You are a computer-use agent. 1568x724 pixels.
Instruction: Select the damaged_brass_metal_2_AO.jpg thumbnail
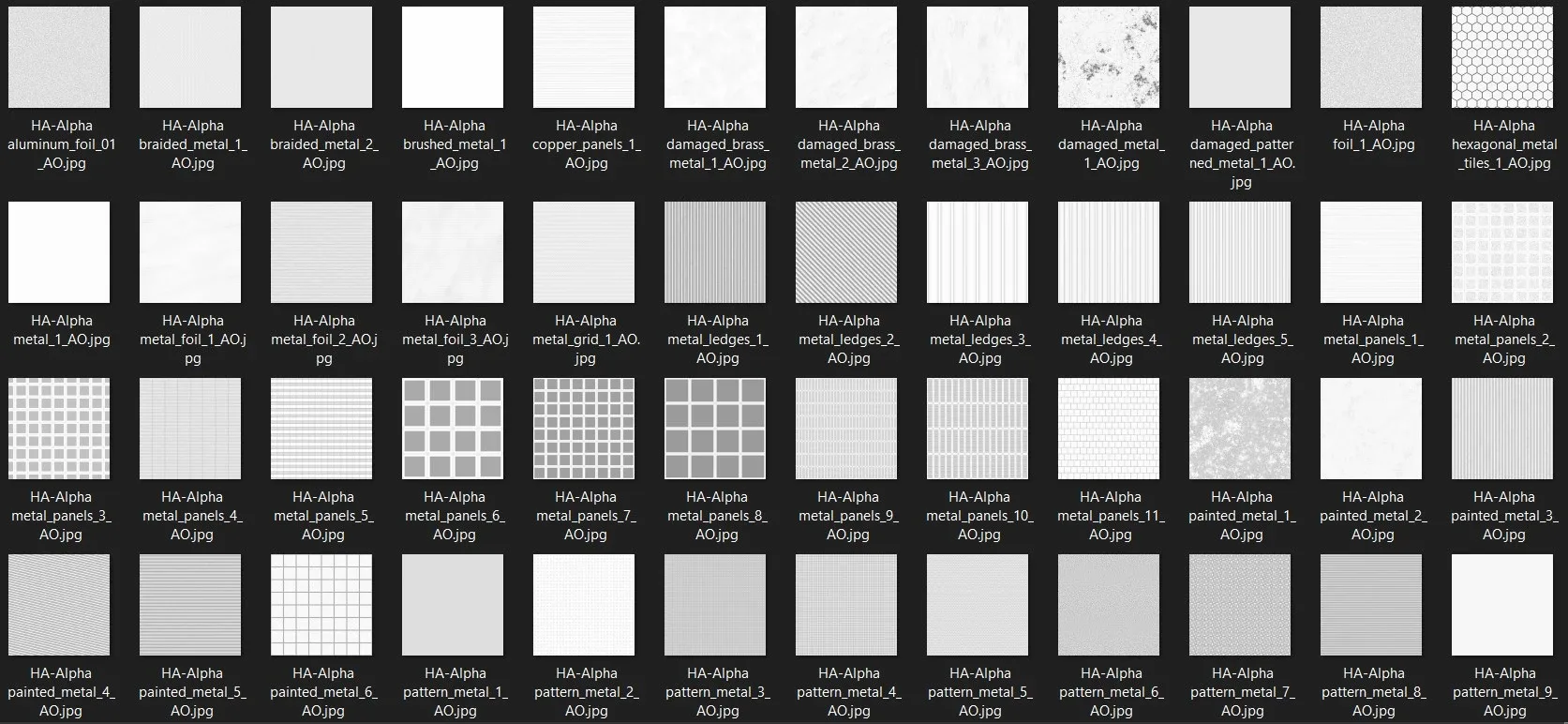click(846, 57)
